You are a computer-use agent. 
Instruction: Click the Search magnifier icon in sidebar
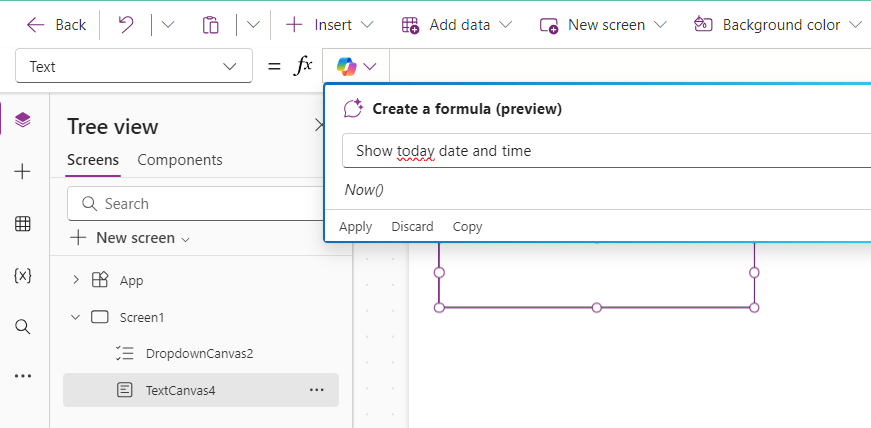click(x=23, y=326)
